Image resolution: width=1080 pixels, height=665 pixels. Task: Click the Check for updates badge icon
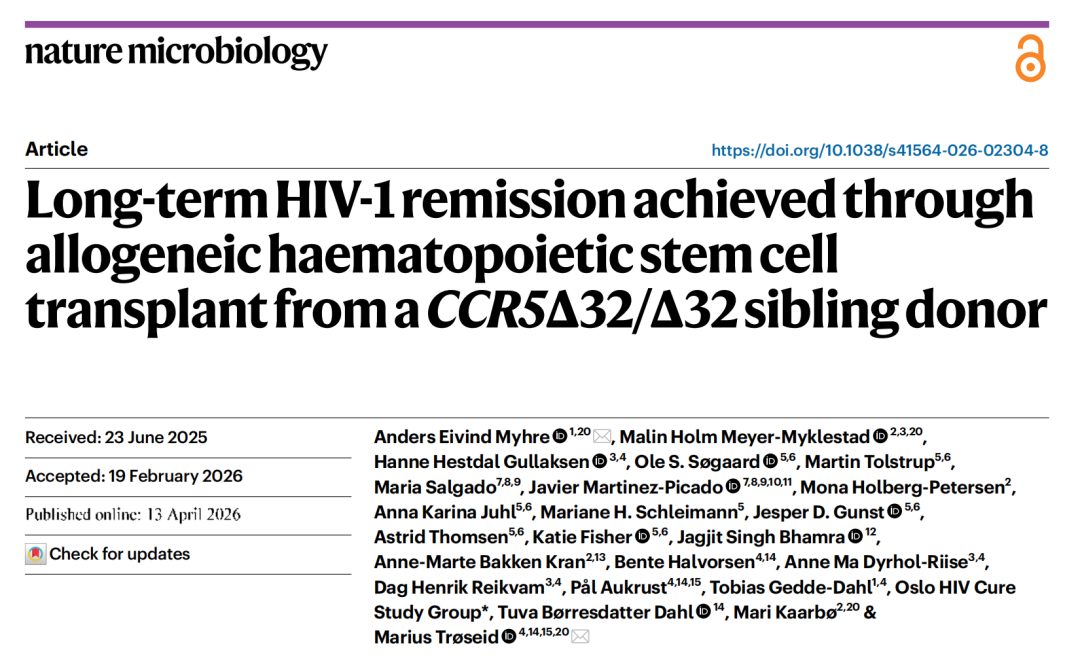click(36, 554)
